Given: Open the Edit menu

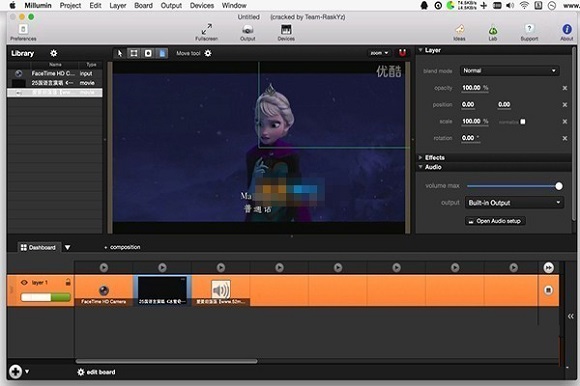Looking at the screenshot, I should (95, 6).
